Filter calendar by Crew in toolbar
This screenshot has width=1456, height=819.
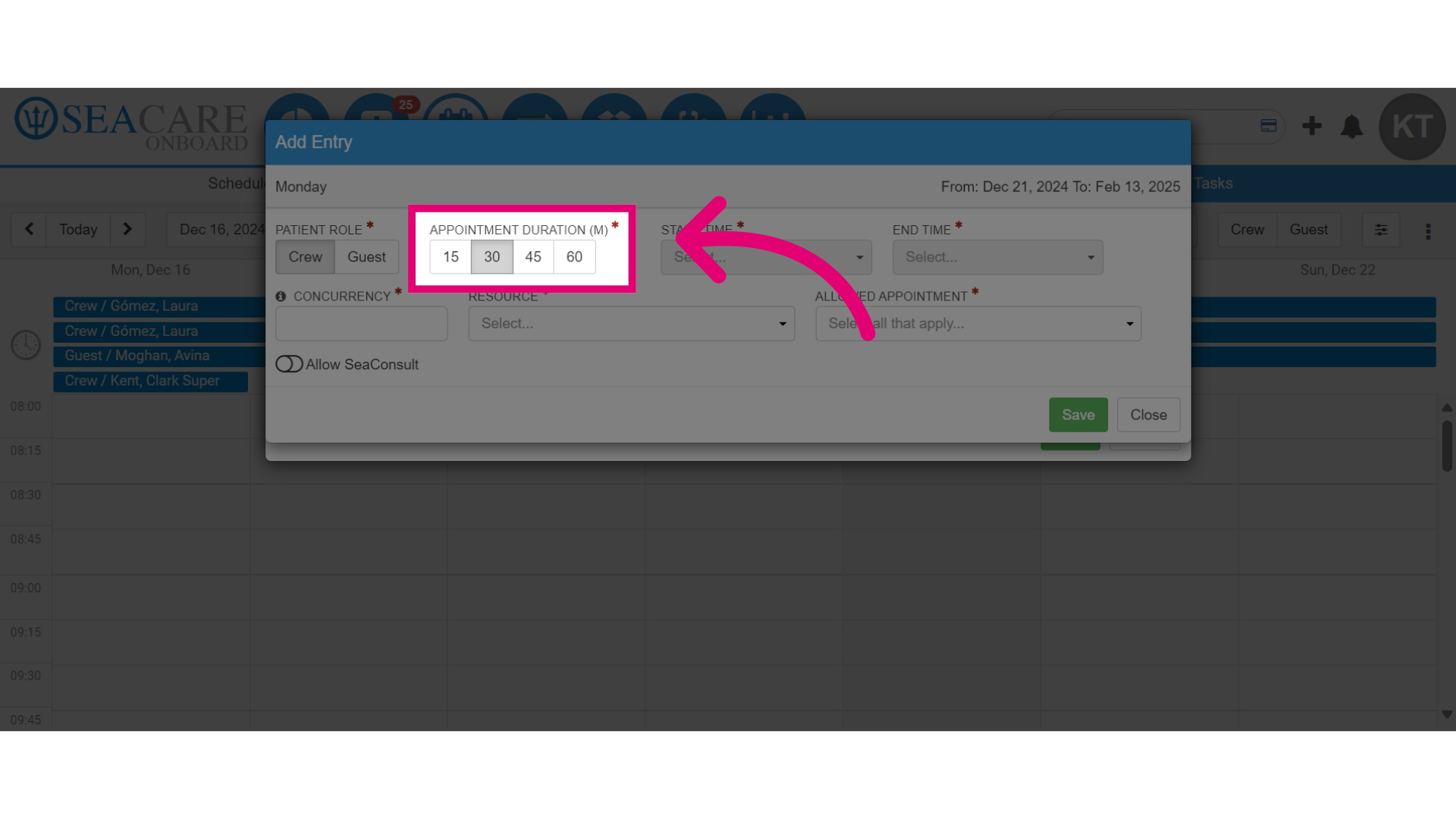[x=1247, y=230]
